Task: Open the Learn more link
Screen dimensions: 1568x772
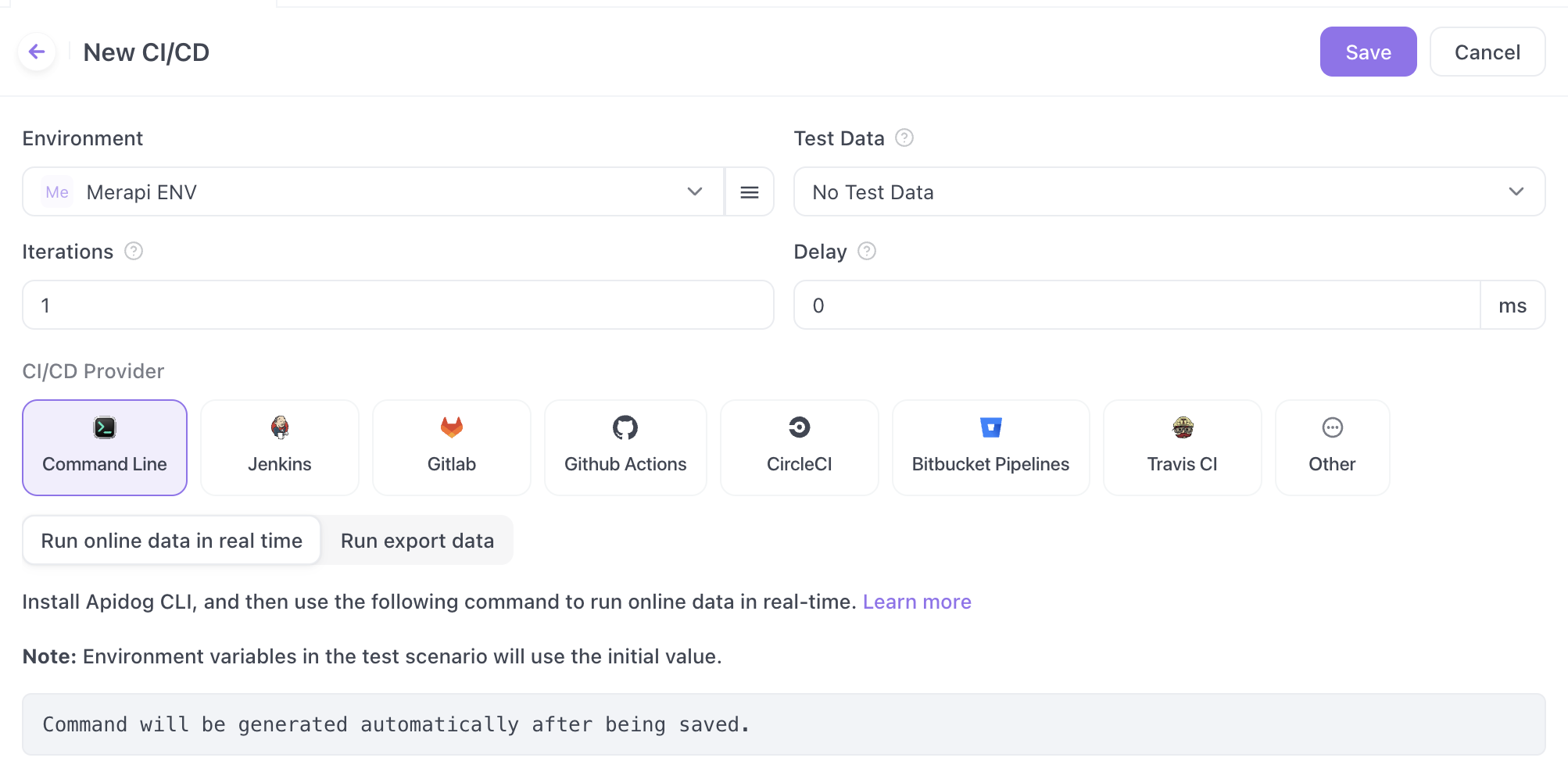Action: click(x=916, y=602)
